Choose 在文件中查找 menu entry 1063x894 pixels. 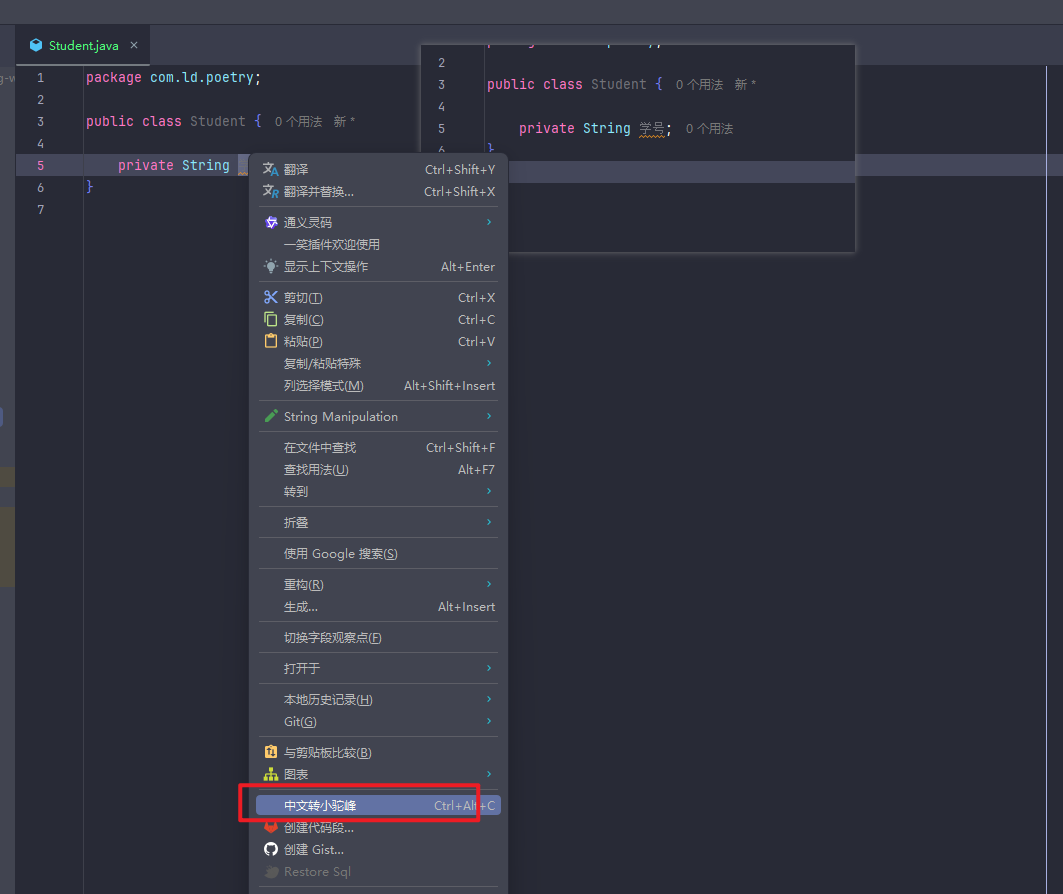tap(378, 447)
